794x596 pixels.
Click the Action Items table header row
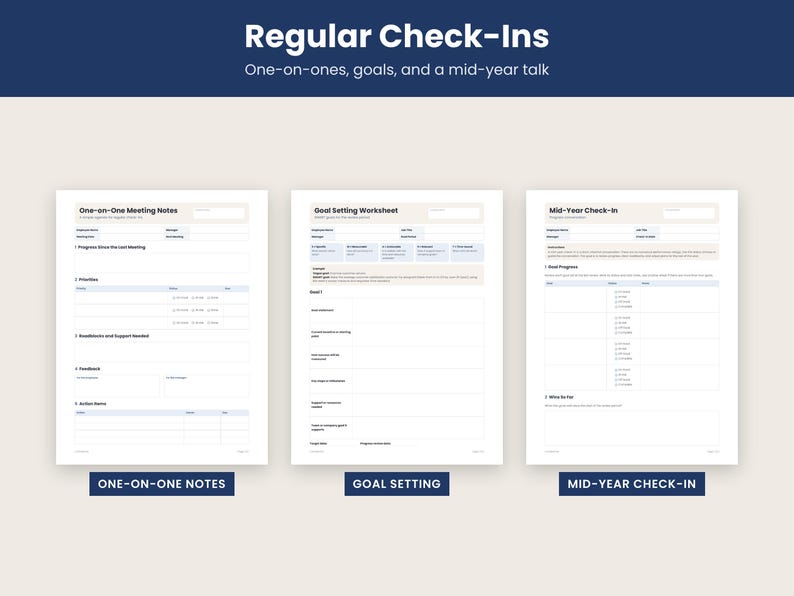pos(162,413)
